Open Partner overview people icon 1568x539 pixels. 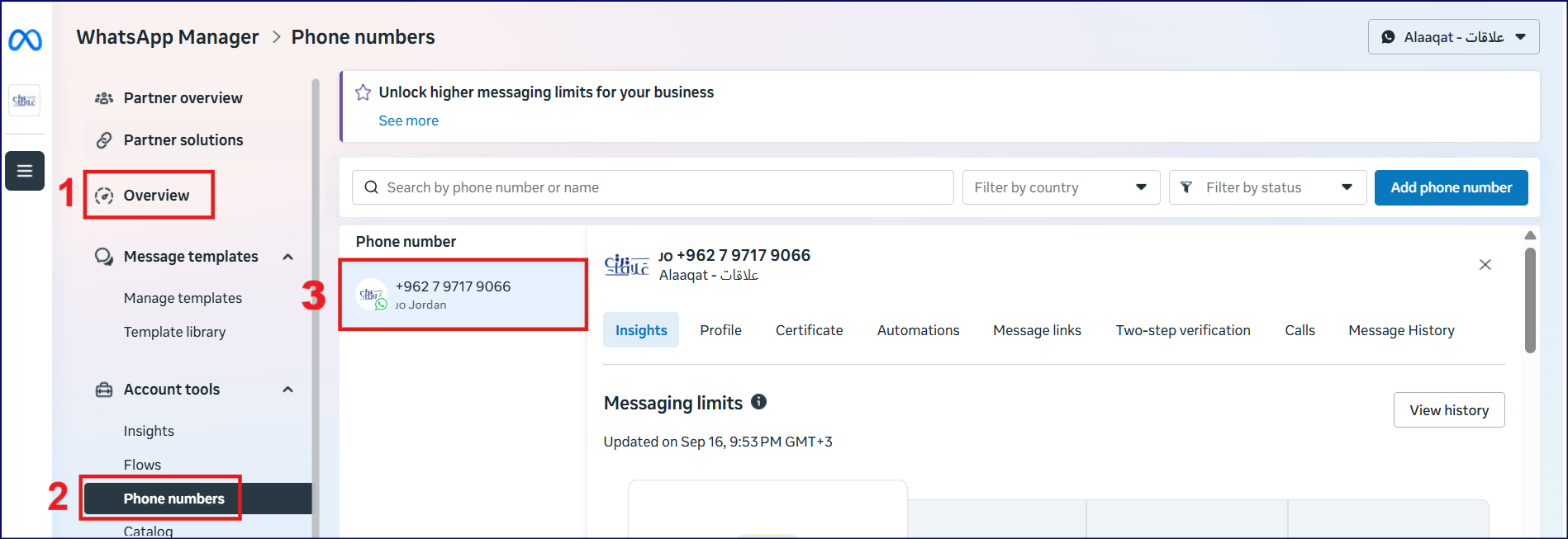pos(104,98)
